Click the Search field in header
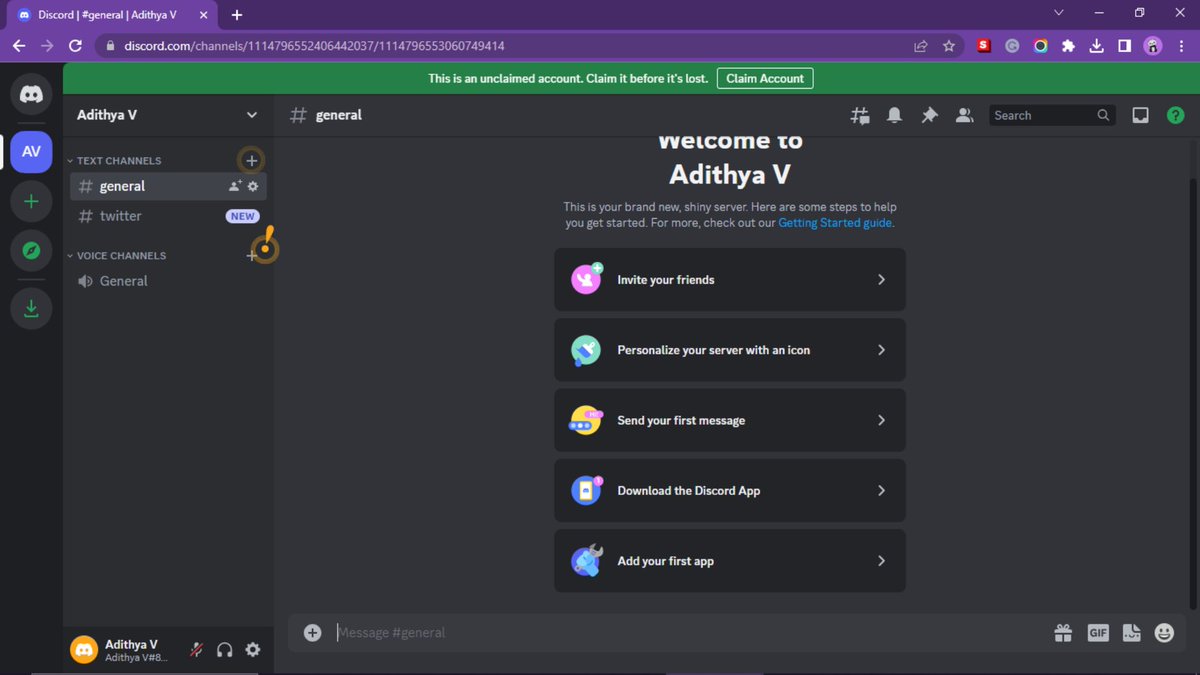 coord(1052,115)
